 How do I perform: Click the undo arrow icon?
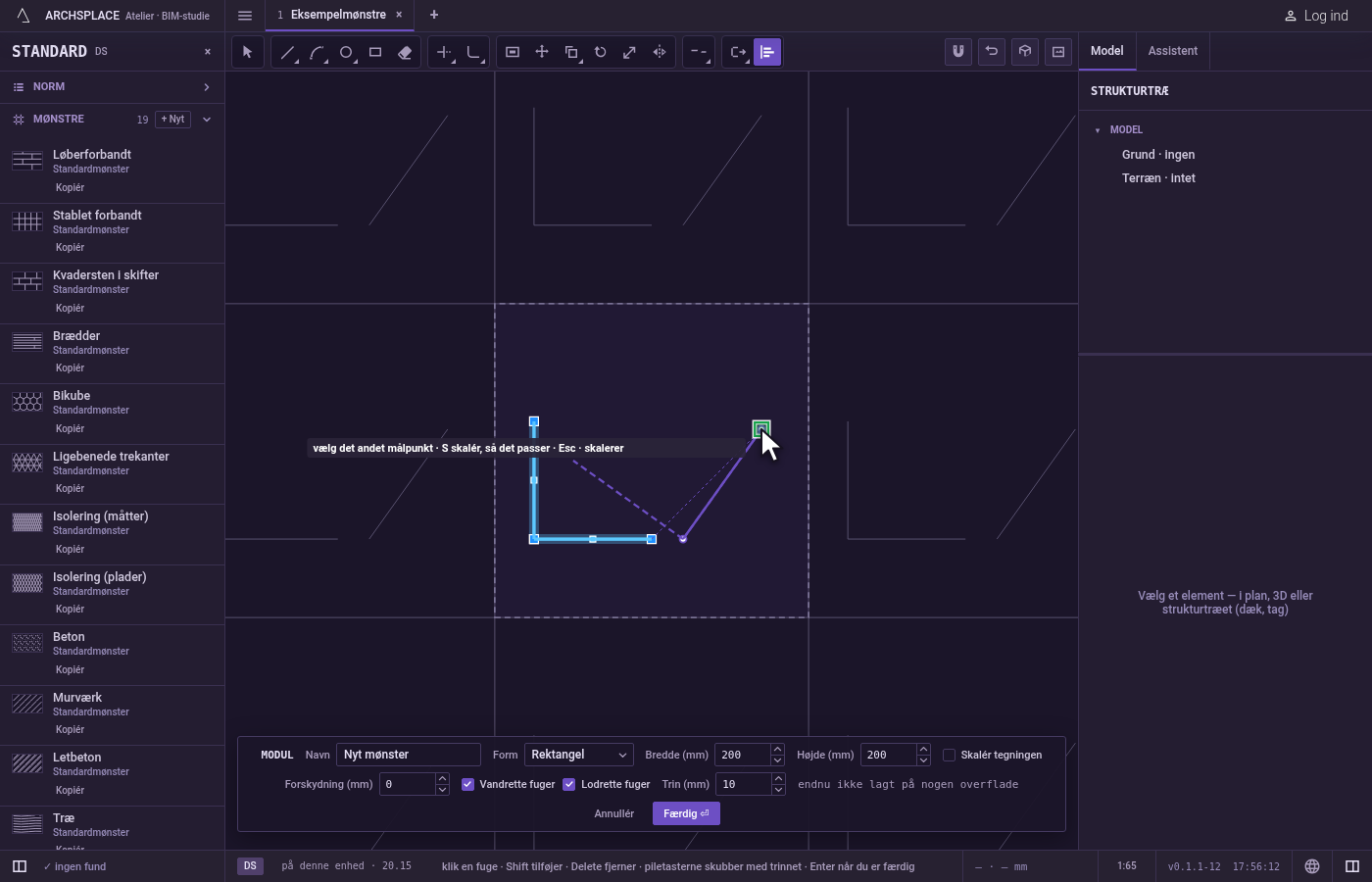tap(992, 52)
